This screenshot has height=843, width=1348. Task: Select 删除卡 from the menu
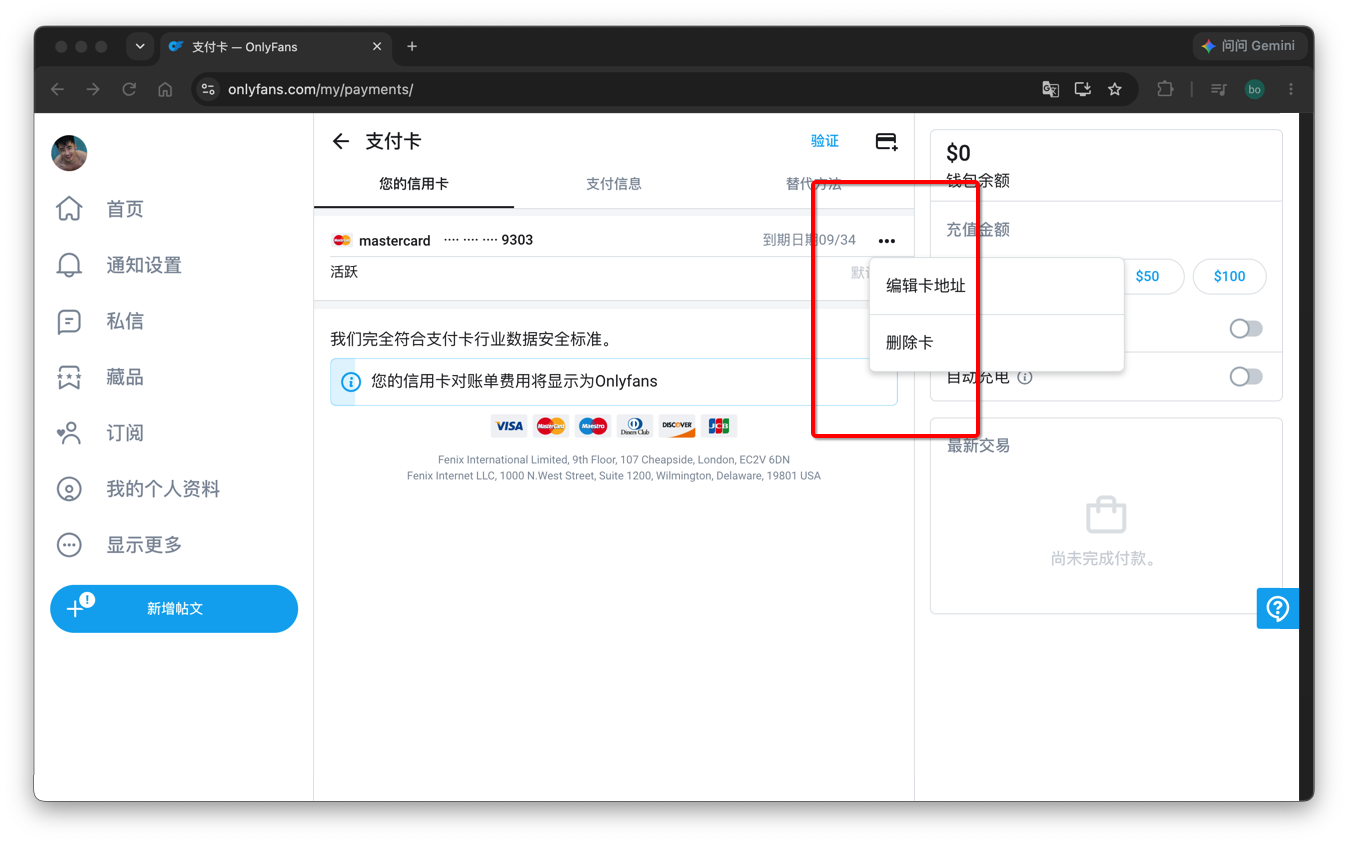pos(997,342)
